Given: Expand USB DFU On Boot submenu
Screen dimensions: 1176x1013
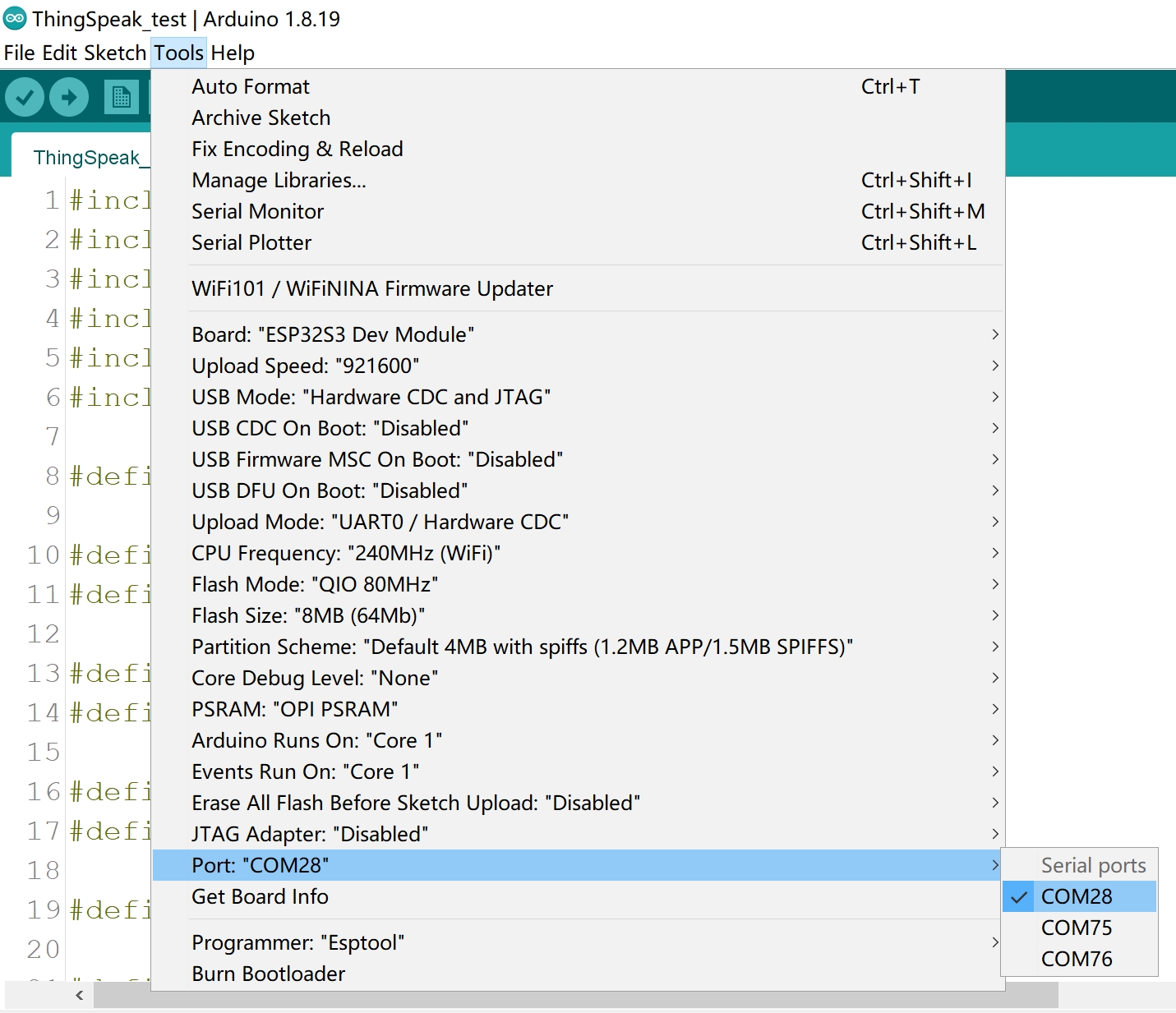Looking at the screenshot, I should (578, 490).
